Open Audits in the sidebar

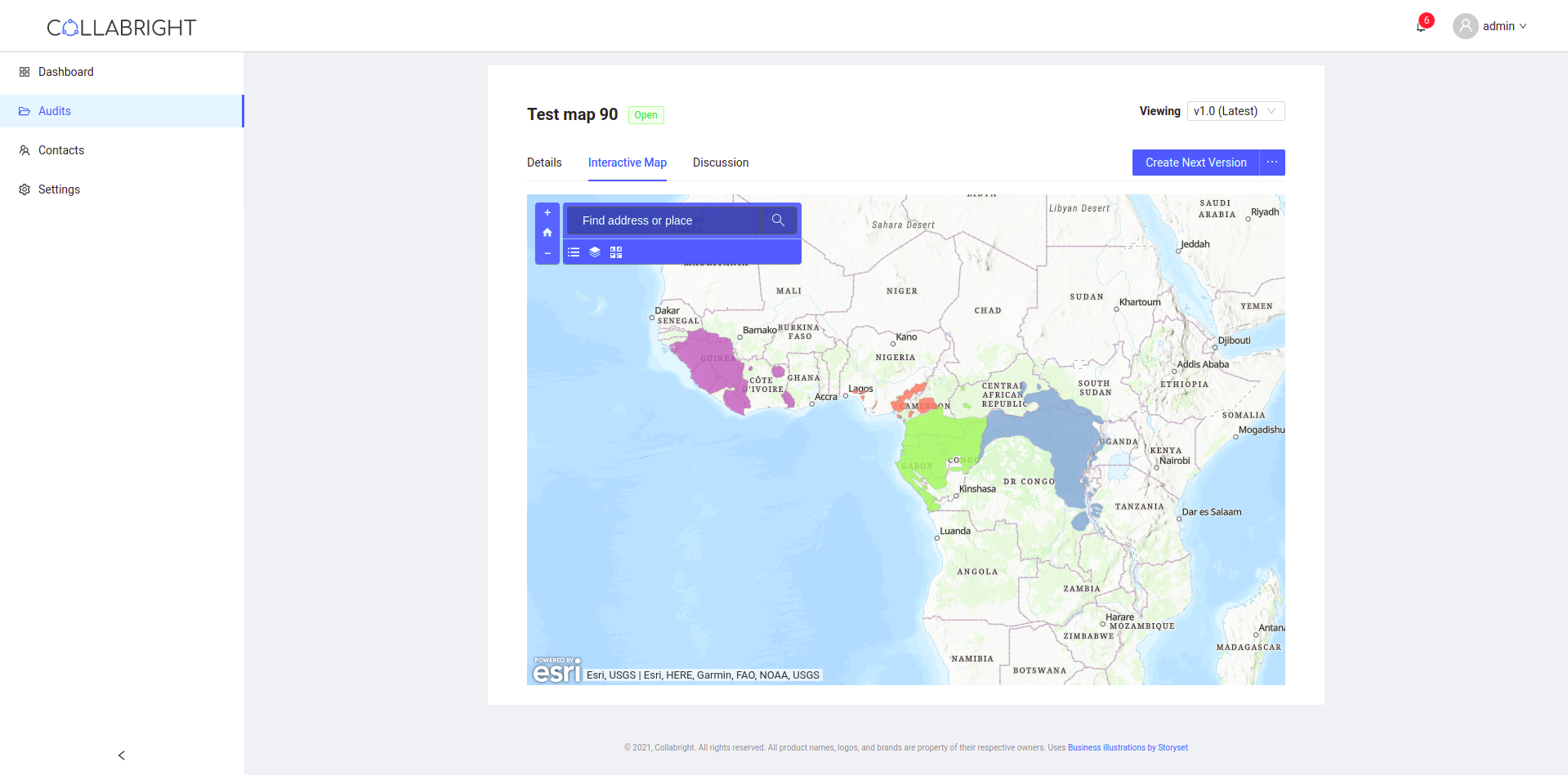coord(122,111)
